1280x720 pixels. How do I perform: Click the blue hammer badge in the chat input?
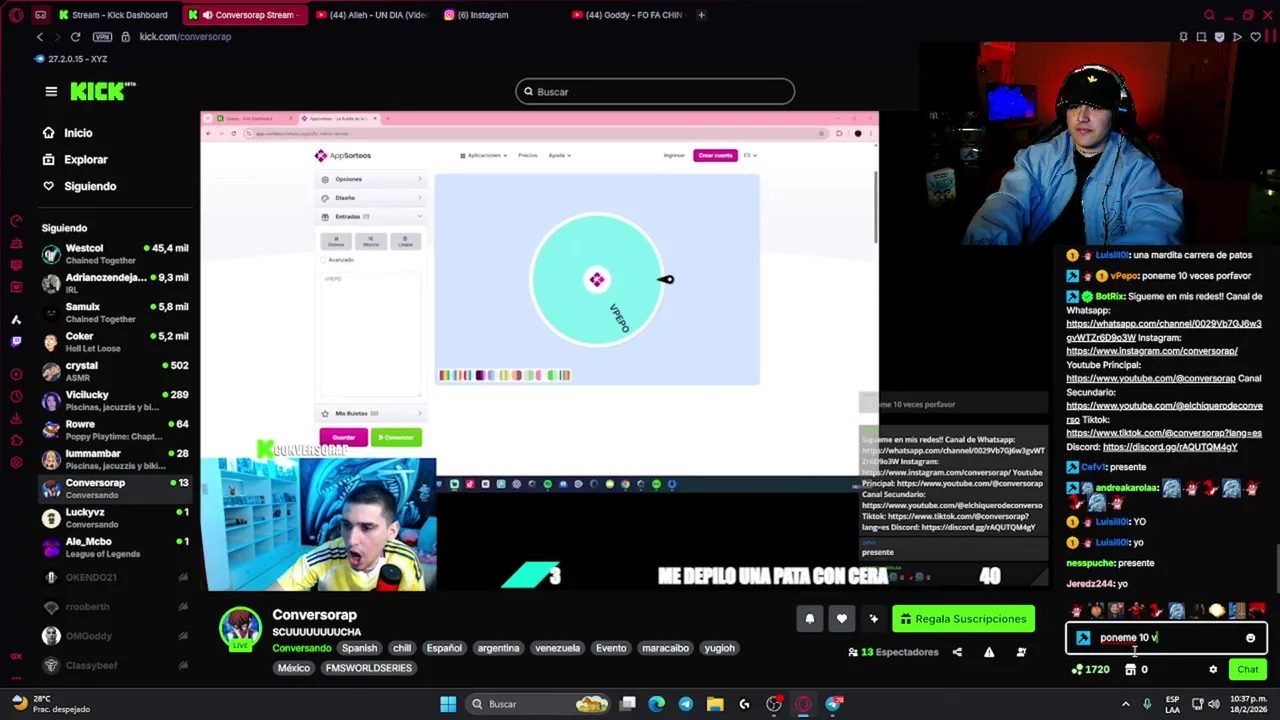[x=1083, y=638]
